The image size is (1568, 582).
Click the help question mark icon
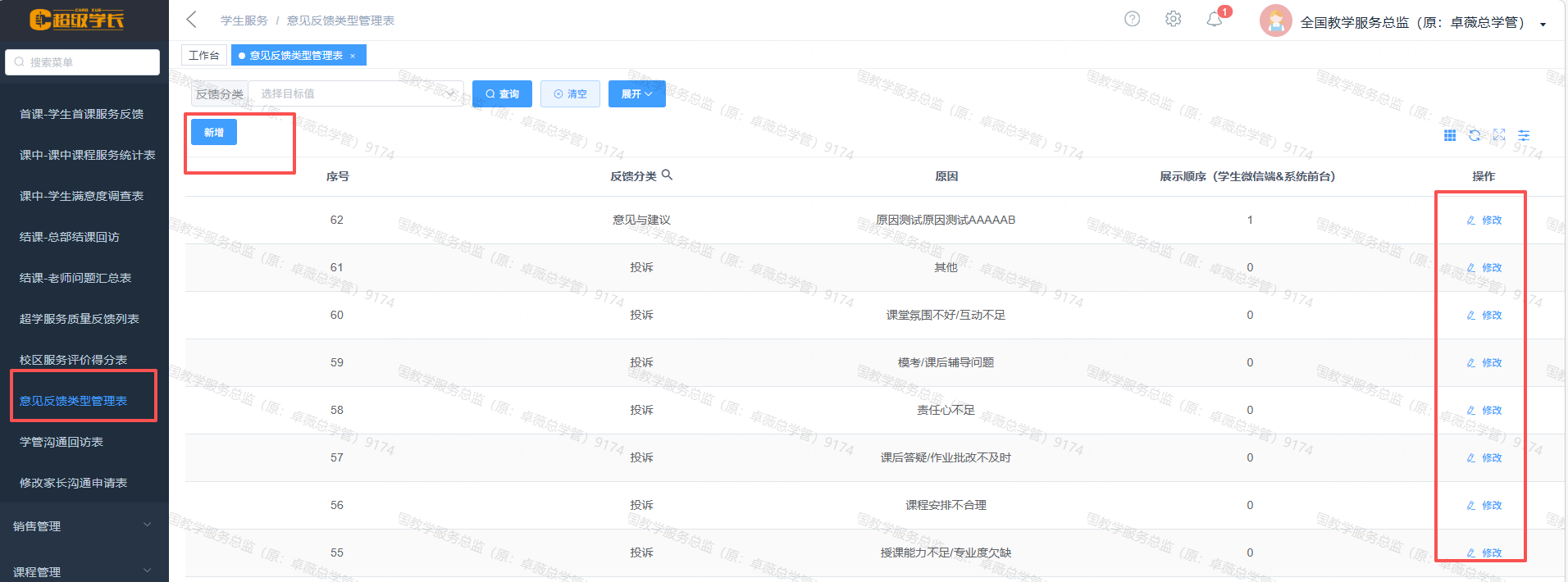[x=1132, y=19]
